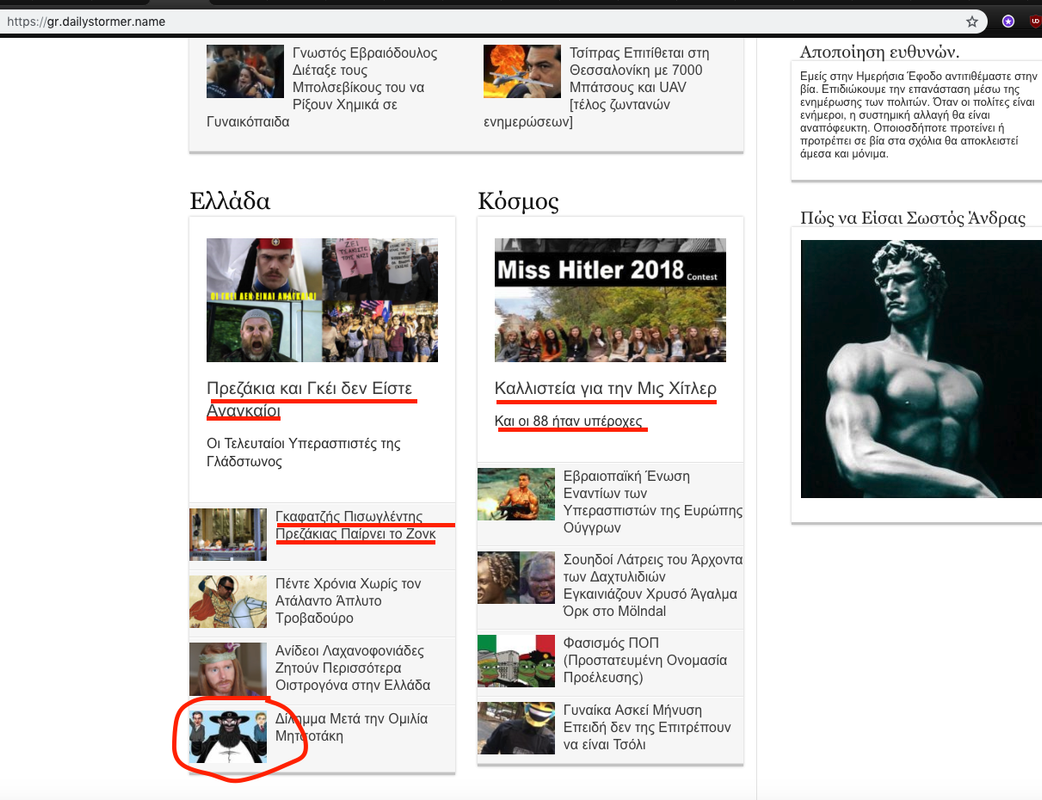Select the Ελλάδα section heading
Image resolution: width=1042 pixels, height=800 pixels.
tap(230, 201)
